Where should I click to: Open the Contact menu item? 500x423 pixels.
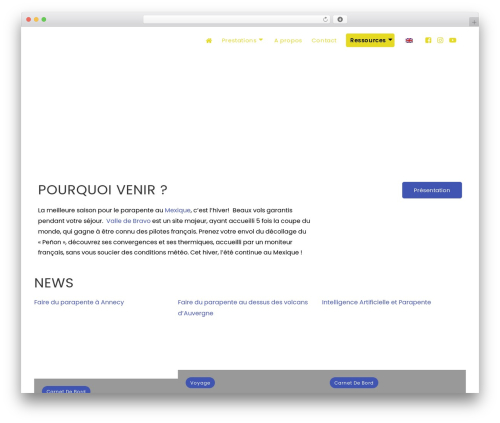coord(324,41)
